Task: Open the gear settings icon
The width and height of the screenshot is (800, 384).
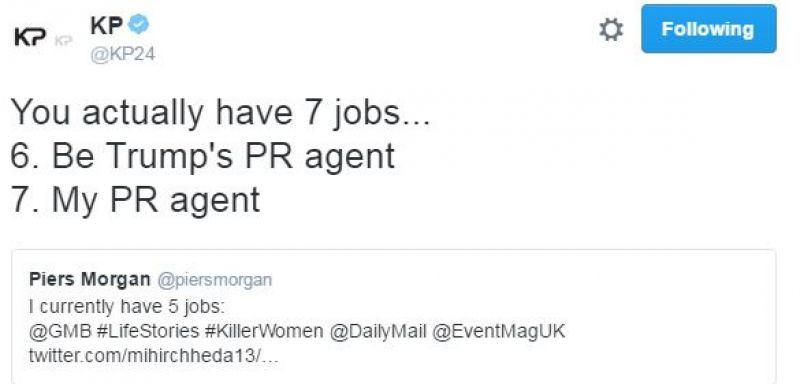Action: [611, 30]
